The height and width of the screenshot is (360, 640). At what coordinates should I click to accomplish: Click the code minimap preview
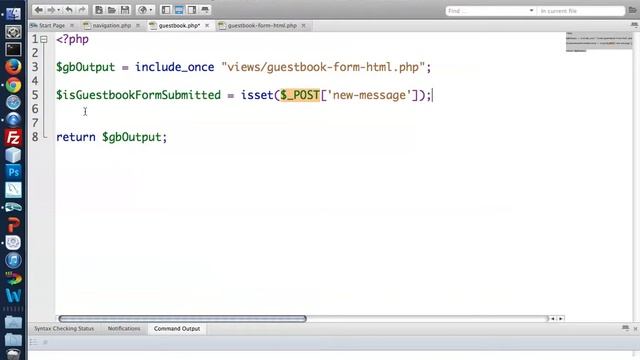point(599,42)
